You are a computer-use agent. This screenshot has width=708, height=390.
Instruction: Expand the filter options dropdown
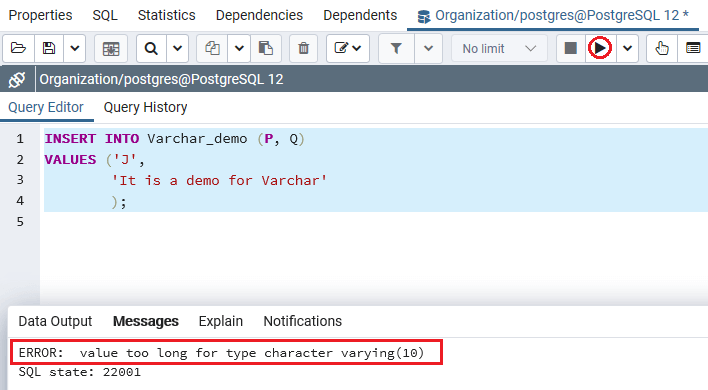click(428, 48)
